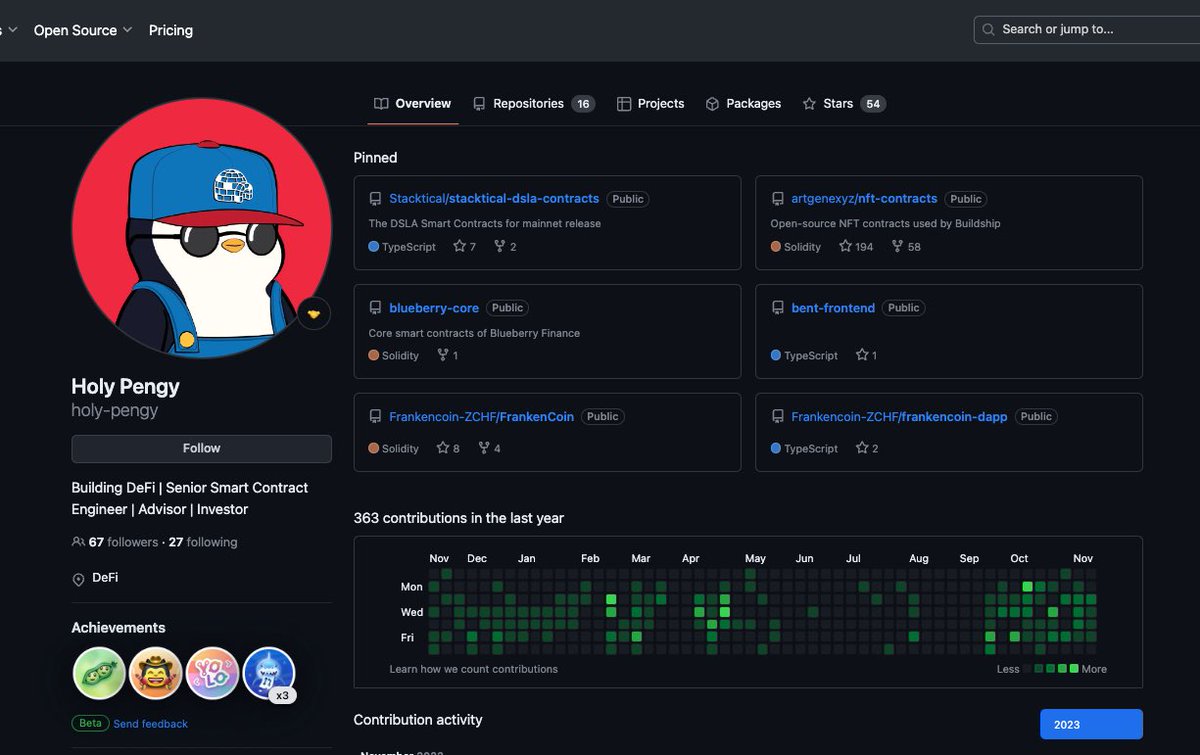This screenshot has height=755, width=1200.
Task: Click the Beta label
Action: [x=90, y=723]
